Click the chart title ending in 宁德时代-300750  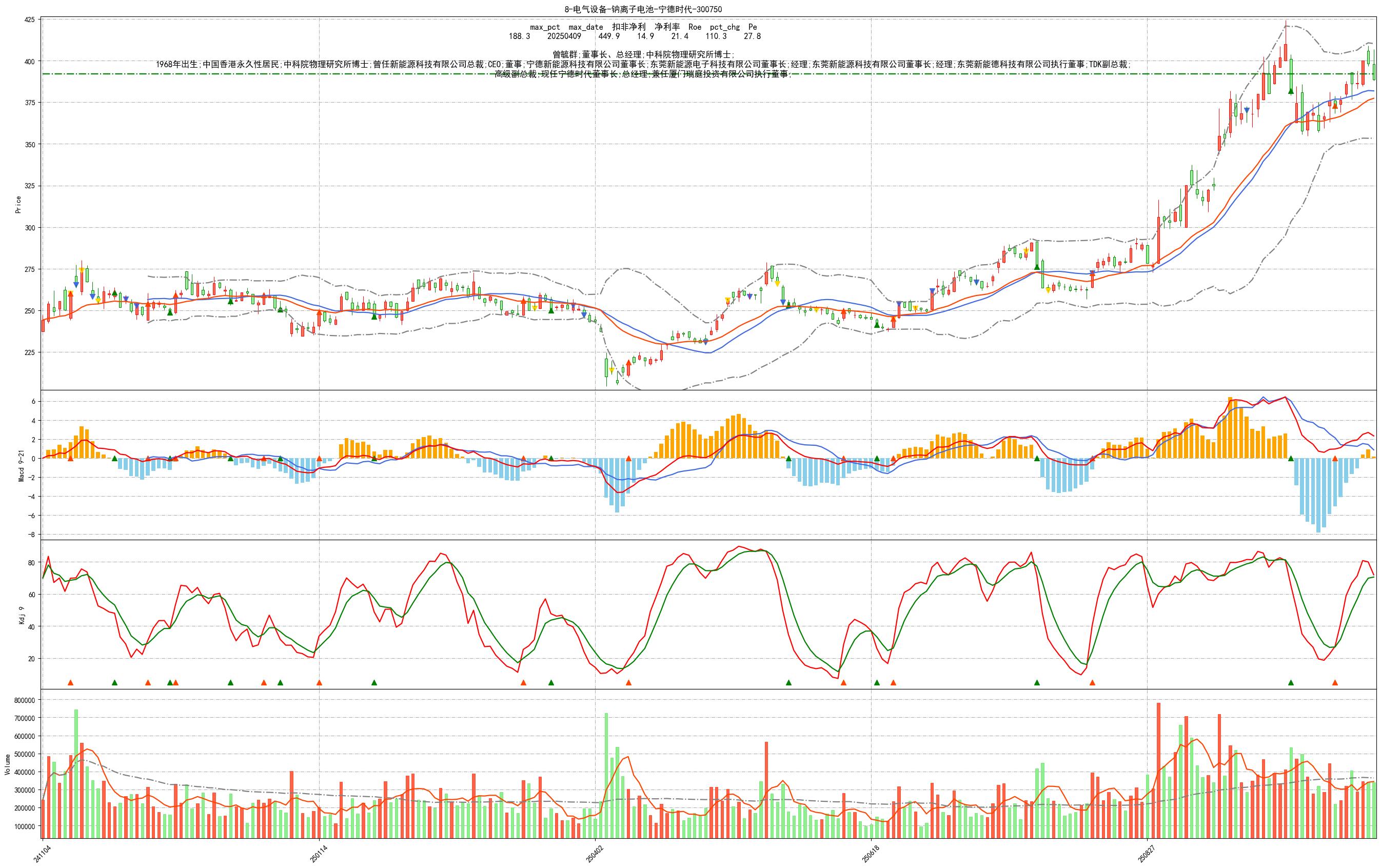coord(643,9)
